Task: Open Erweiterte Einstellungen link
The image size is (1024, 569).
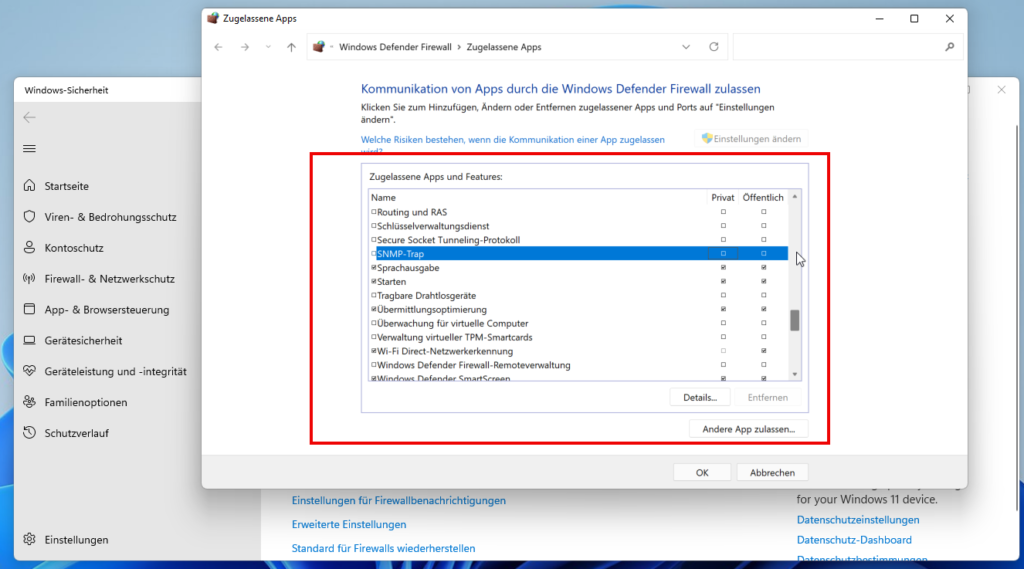Action: [x=349, y=525]
